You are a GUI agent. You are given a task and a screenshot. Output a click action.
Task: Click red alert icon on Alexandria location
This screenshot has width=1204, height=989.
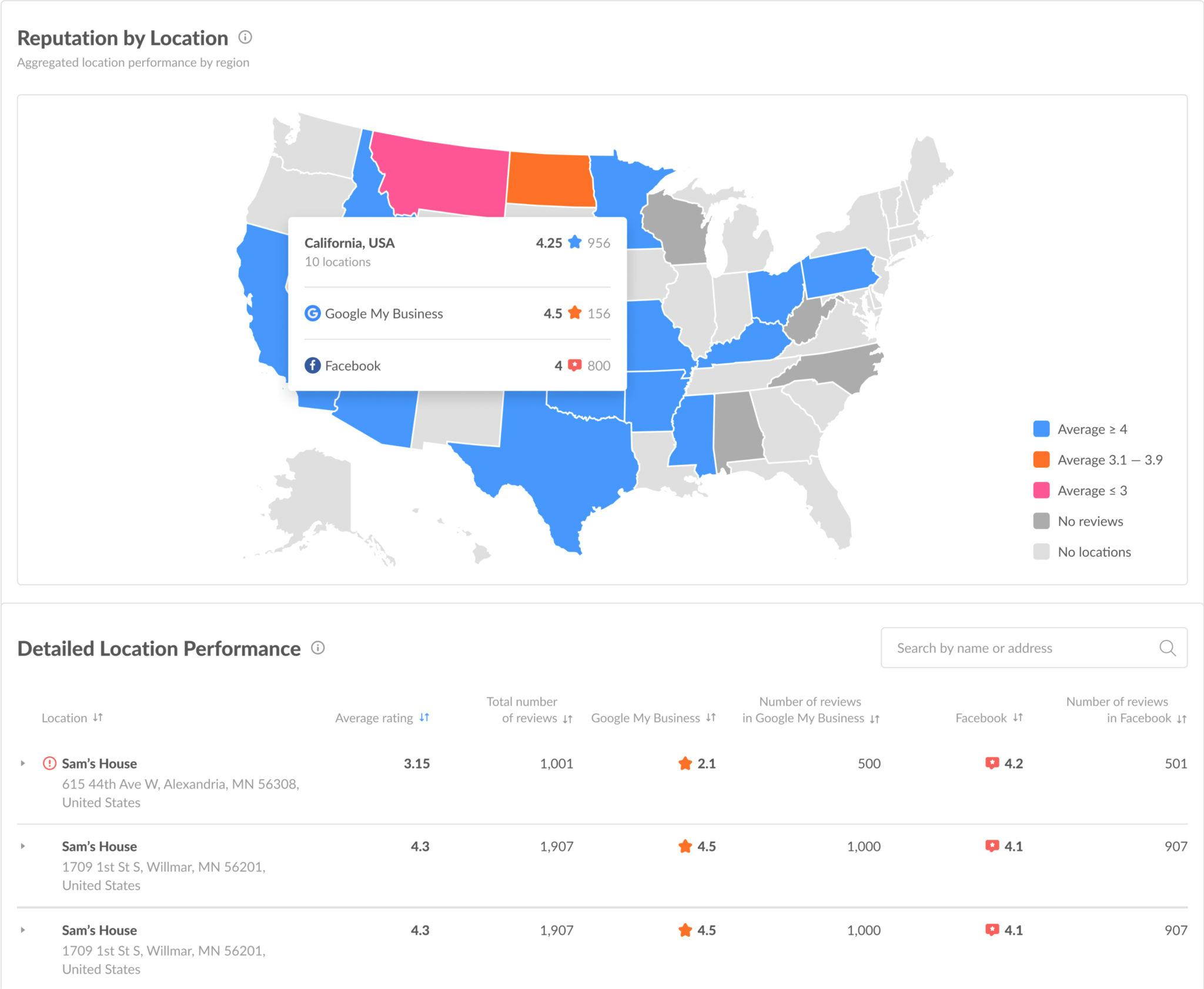click(x=50, y=763)
